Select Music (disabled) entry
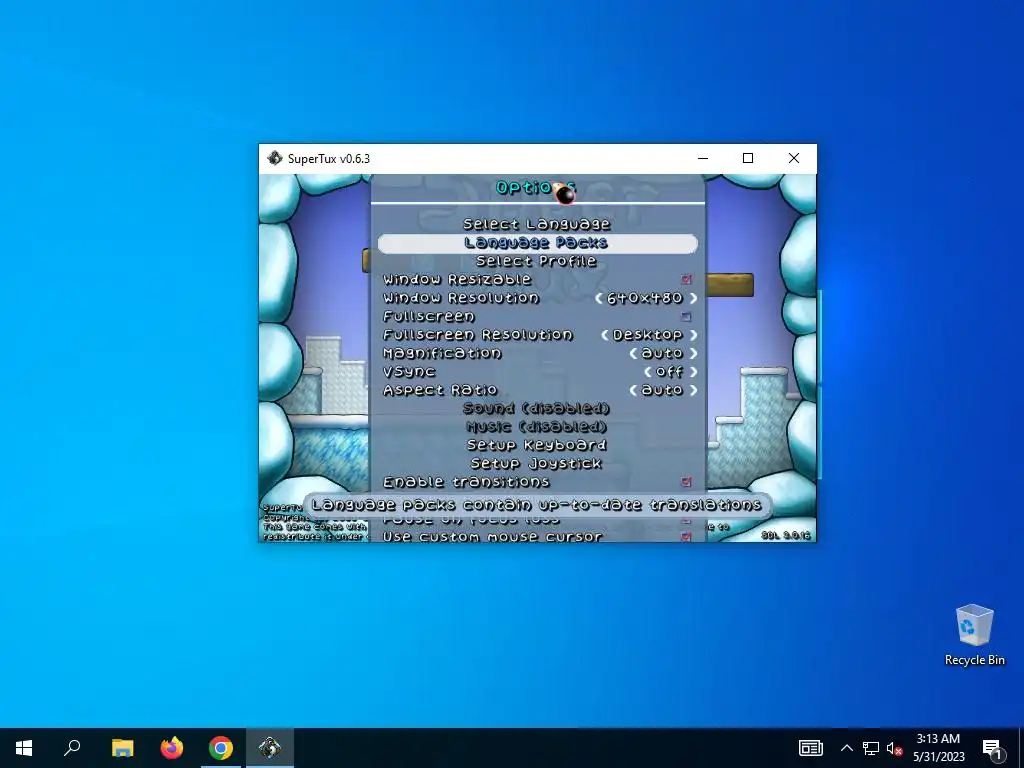1024x768 pixels. tap(537, 426)
